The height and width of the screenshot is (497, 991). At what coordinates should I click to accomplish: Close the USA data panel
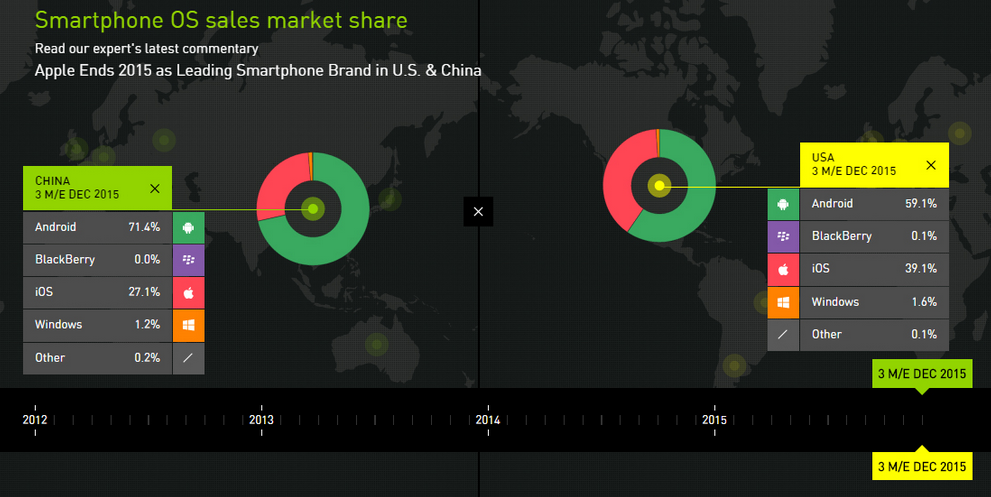point(931,165)
